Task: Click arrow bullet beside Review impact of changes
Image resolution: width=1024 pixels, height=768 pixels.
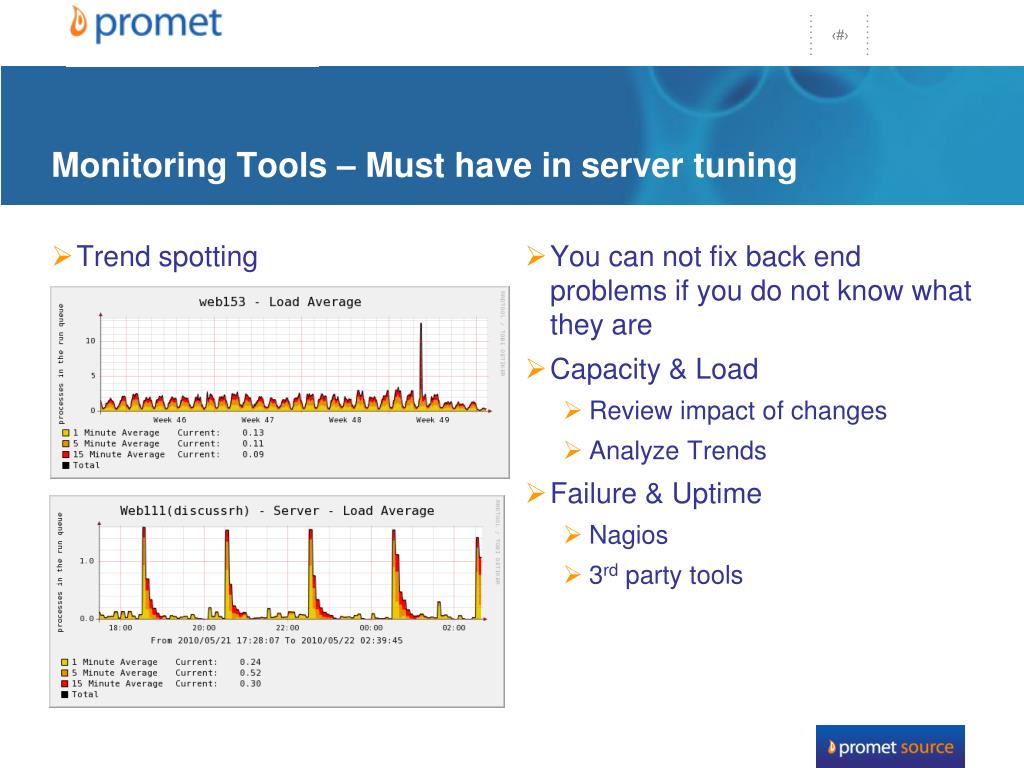Action: point(572,411)
